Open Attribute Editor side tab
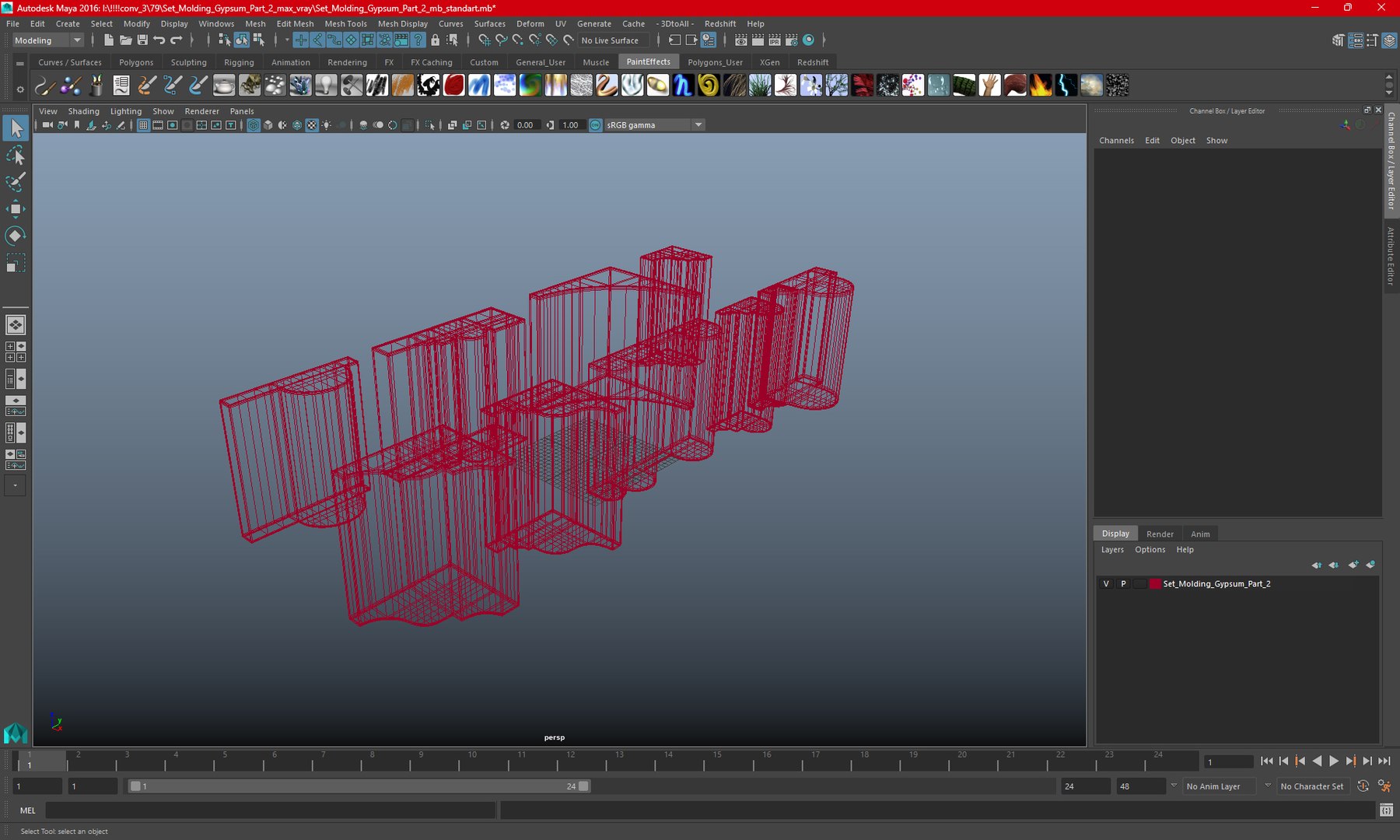 [1391, 257]
